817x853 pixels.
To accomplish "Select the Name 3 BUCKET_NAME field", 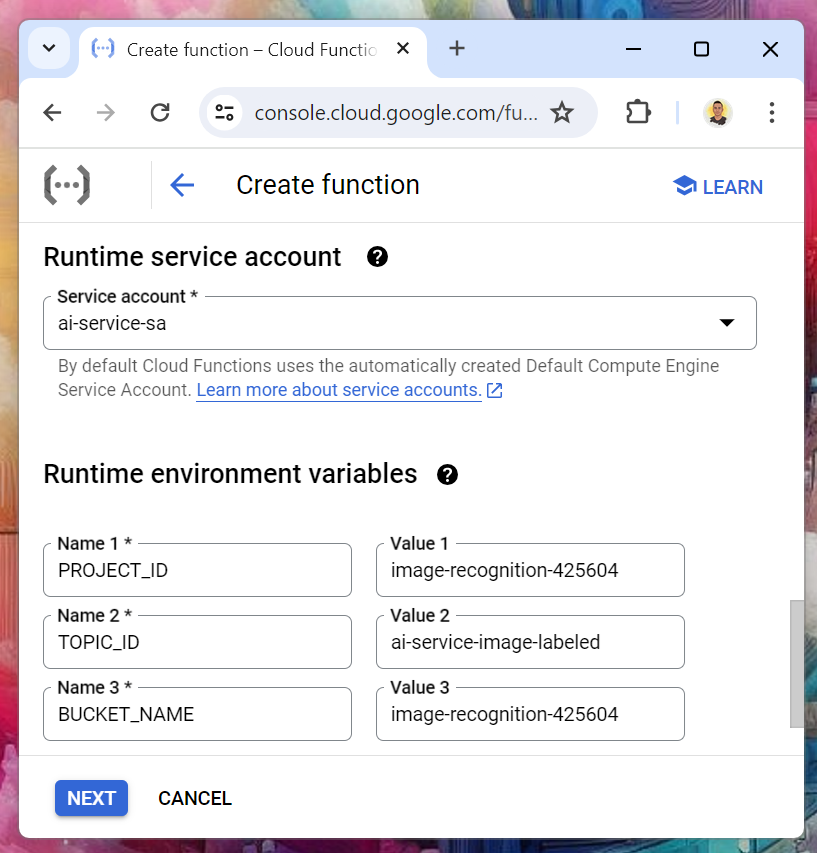I will tap(198, 715).
